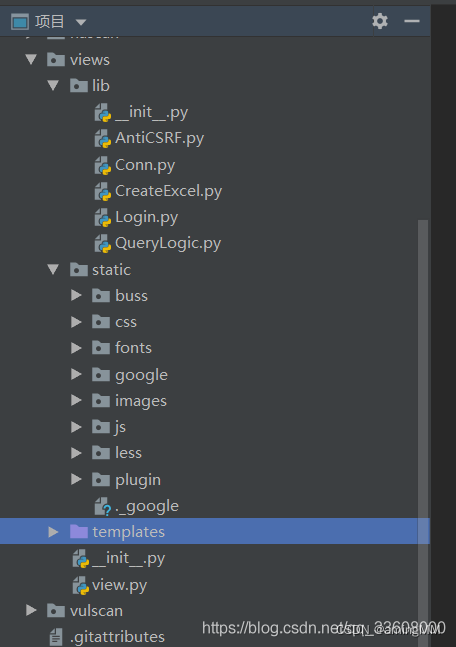Click the lib folder icon
Screen dimensions: 456x647
click(78, 85)
